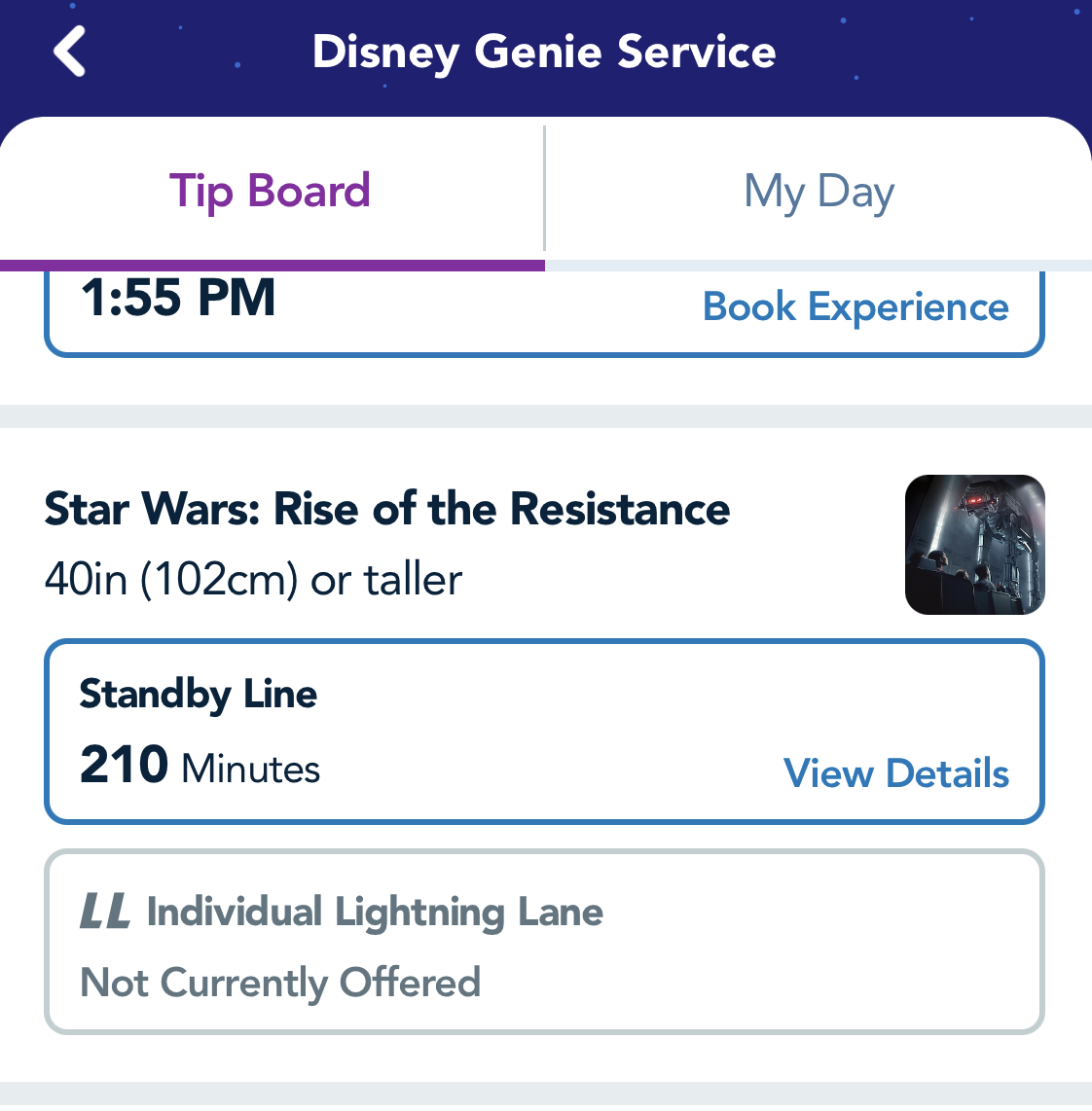Viewport: 1092px width, 1111px height.
Task: Click the 40in (102cm) or taller text
Action: click(253, 580)
